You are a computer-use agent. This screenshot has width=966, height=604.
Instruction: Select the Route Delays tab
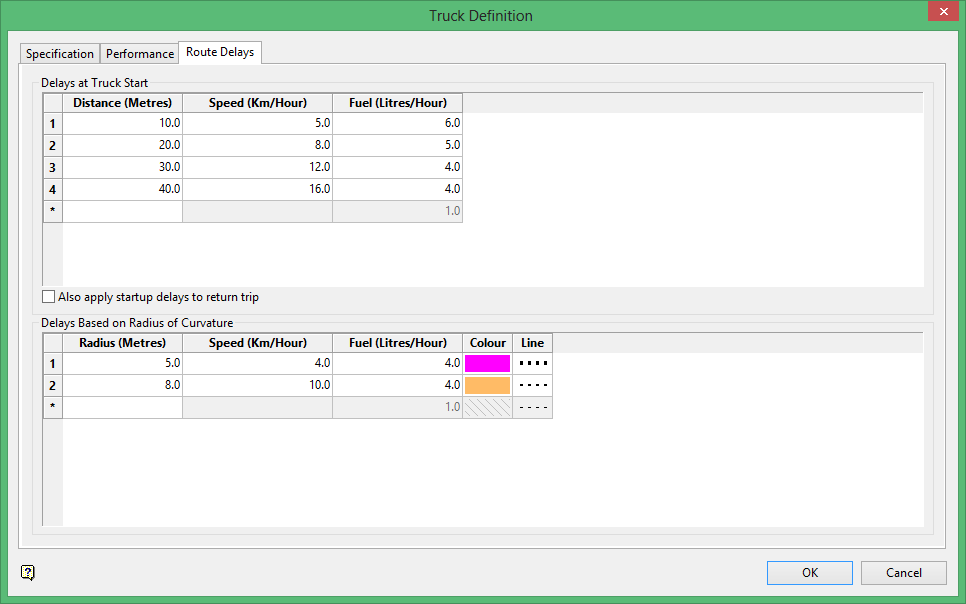tap(220, 52)
